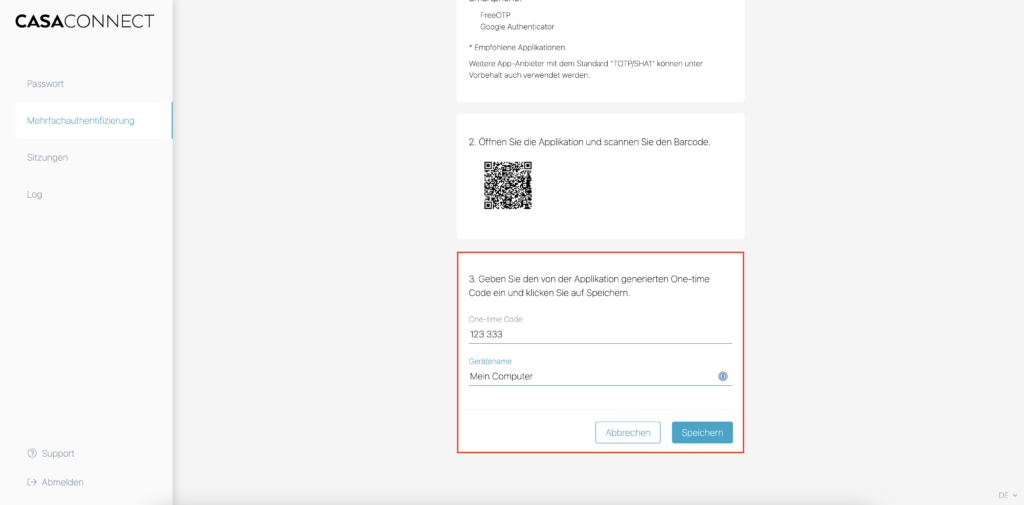The height and width of the screenshot is (505, 1024).
Task: Select Mehrfachauthentifizierung in the sidebar
Action: [80, 121]
